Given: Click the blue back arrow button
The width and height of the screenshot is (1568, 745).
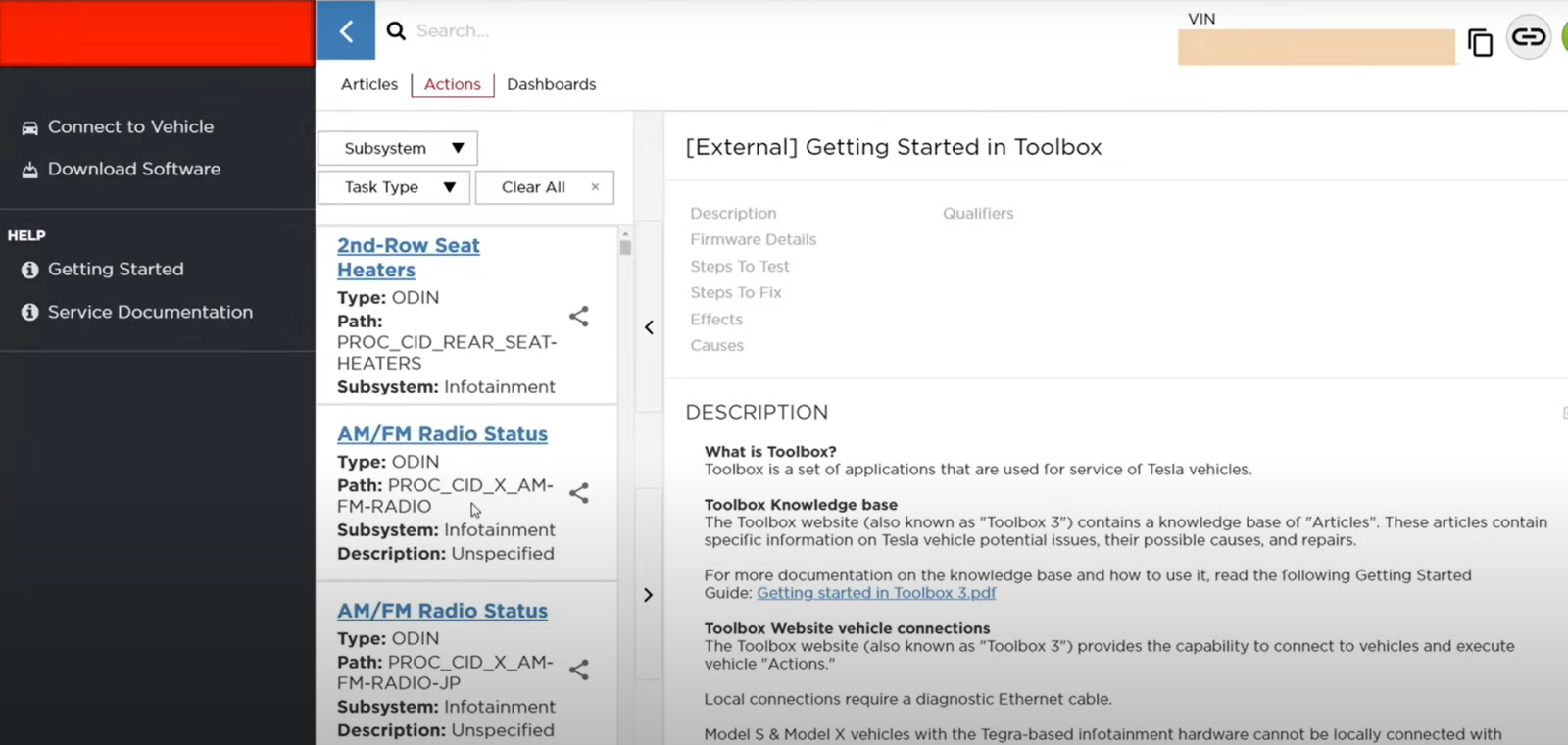Looking at the screenshot, I should click(345, 31).
